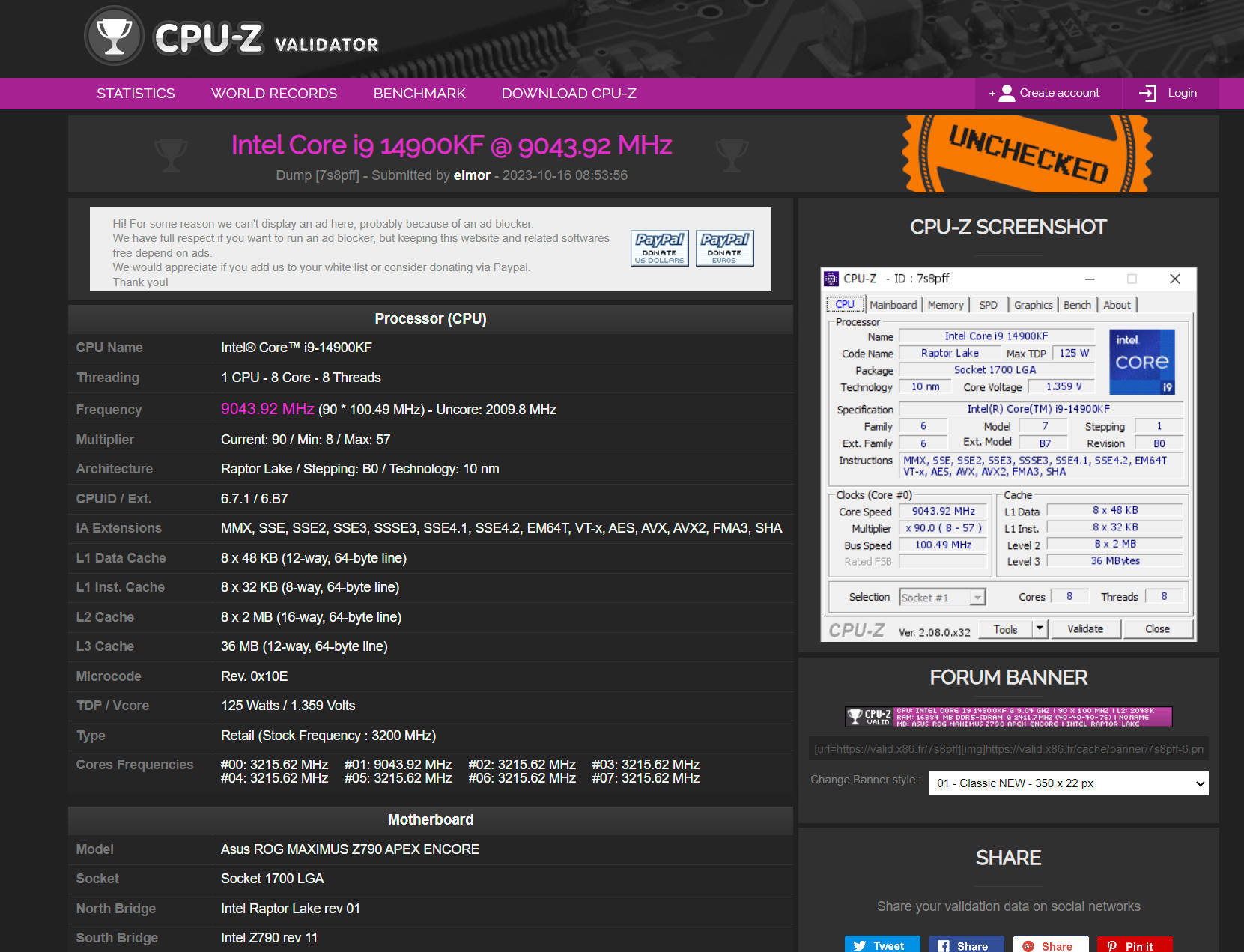This screenshot has width=1244, height=952.
Task: Click the Pinterest icon on Pin it
Action: [x=1112, y=945]
